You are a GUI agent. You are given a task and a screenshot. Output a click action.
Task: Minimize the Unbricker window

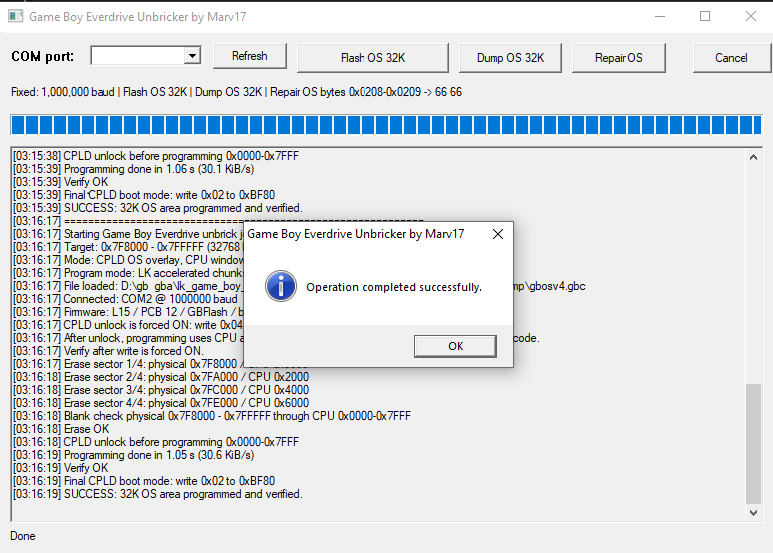[660, 16]
